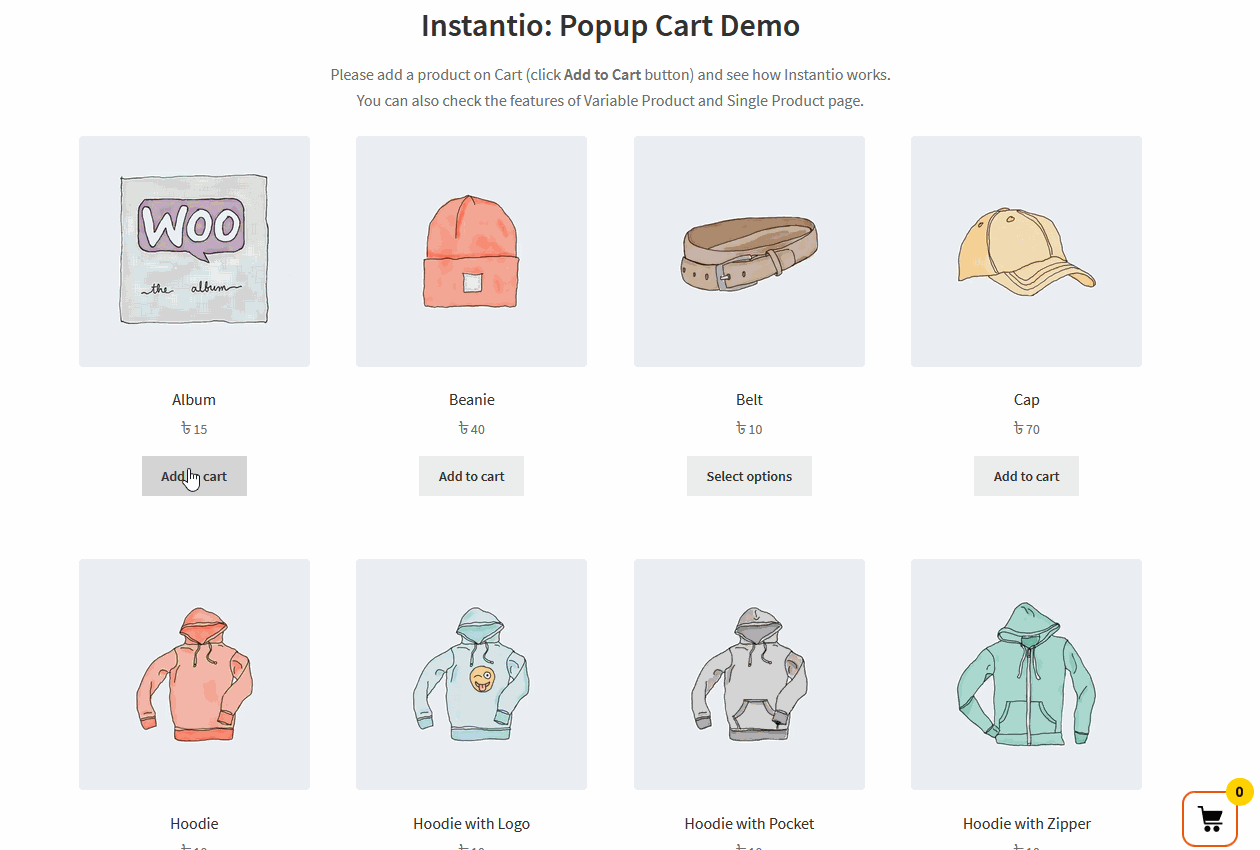Click the Hoodie with Zipper title
1260x850 pixels.
tap(1026, 823)
